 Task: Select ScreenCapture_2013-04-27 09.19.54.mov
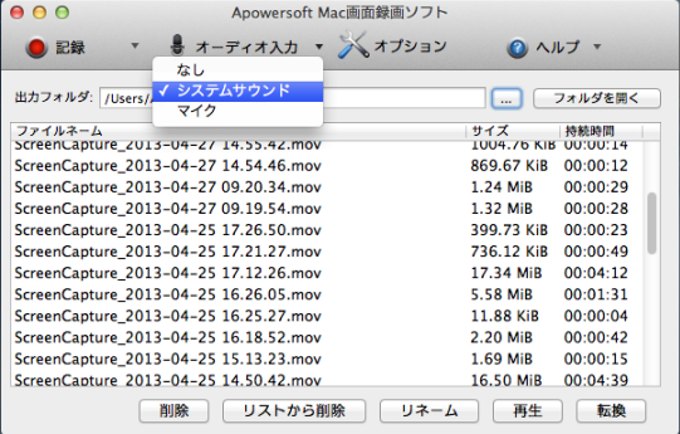tap(168, 209)
